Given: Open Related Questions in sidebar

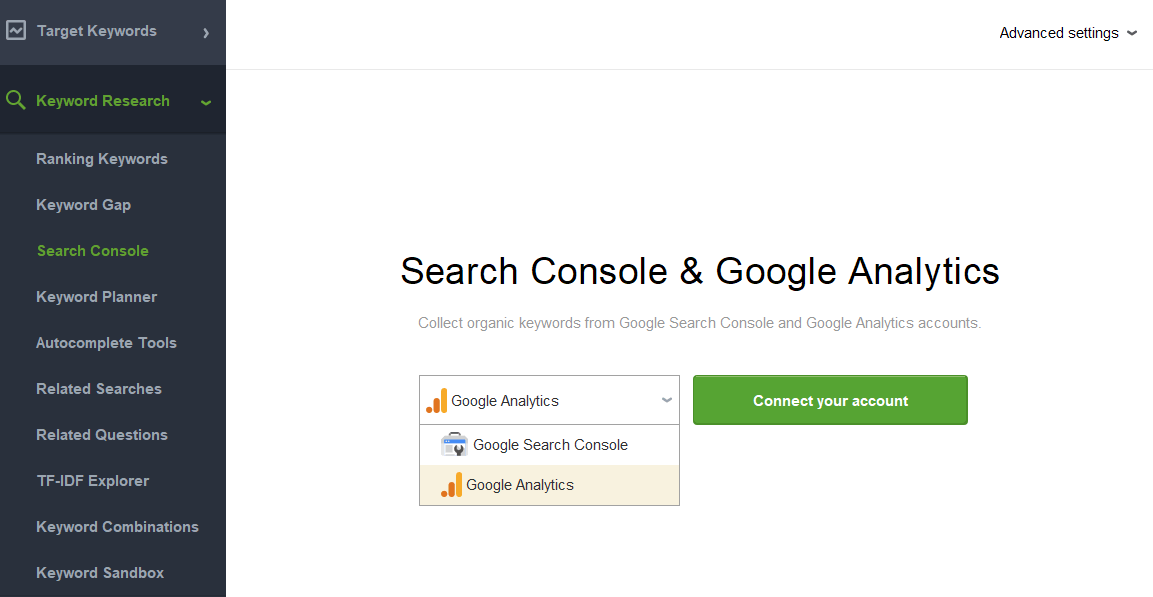Looking at the screenshot, I should pyautogui.click(x=102, y=435).
